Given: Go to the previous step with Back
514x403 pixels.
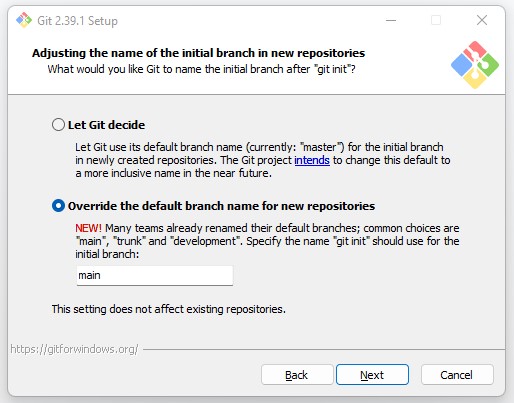Looking at the screenshot, I should coord(297,375).
